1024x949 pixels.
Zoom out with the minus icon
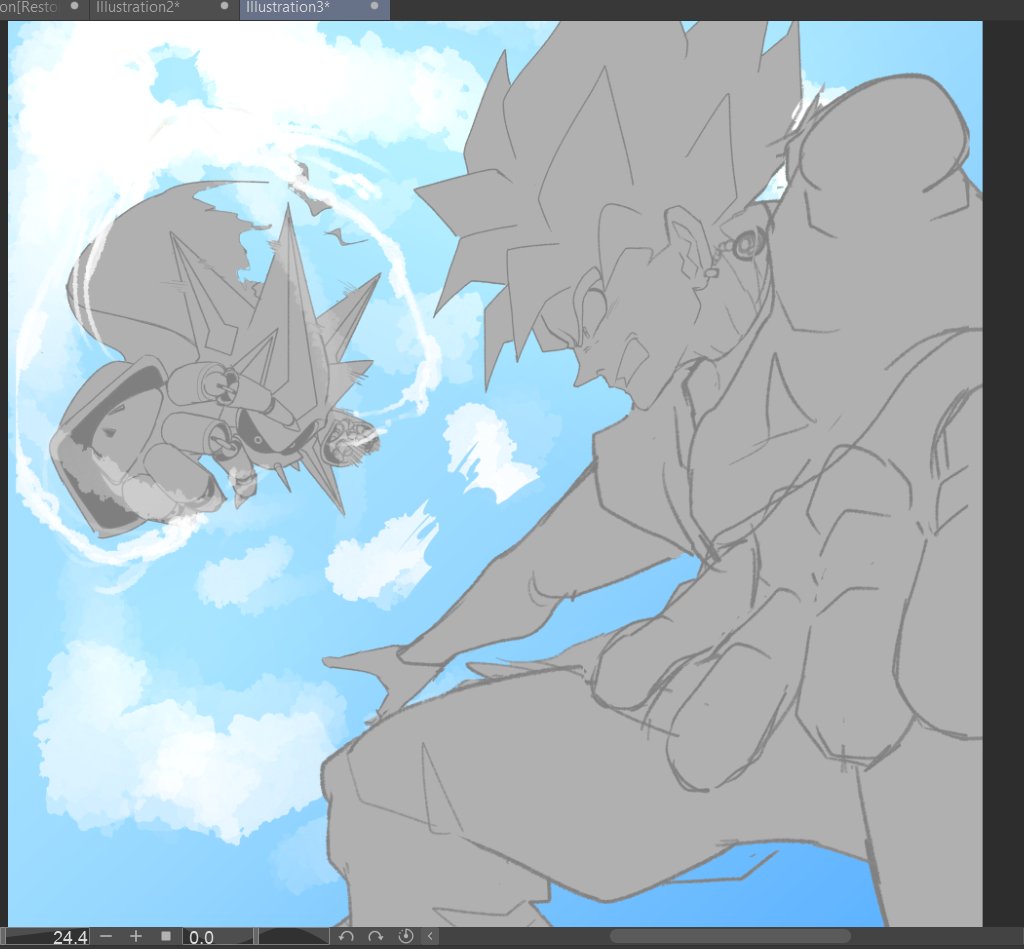click(x=105, y=937)
